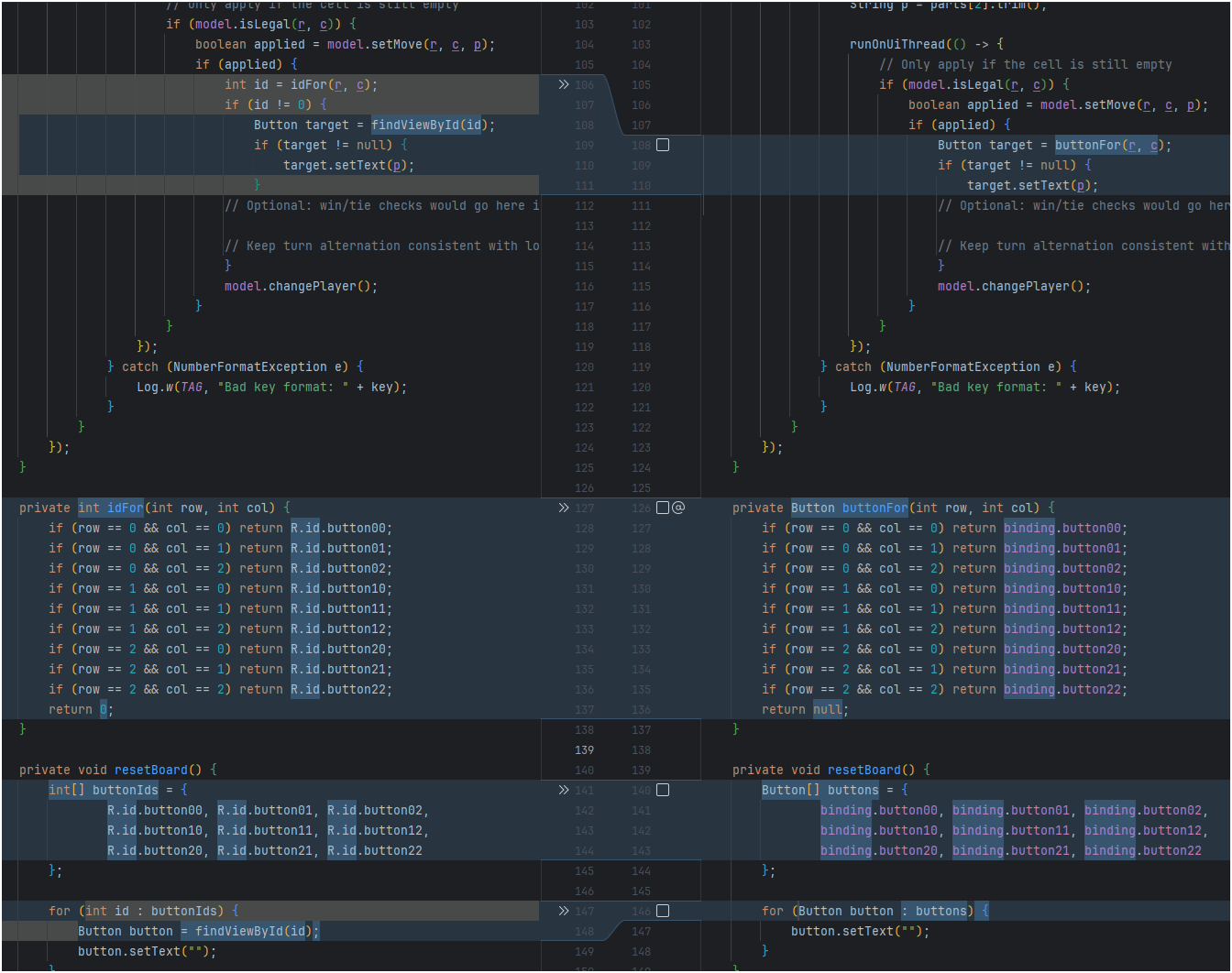Click idFor in the private int declaration
This screenshot has width=1232, height=973.
coord(126,508)
